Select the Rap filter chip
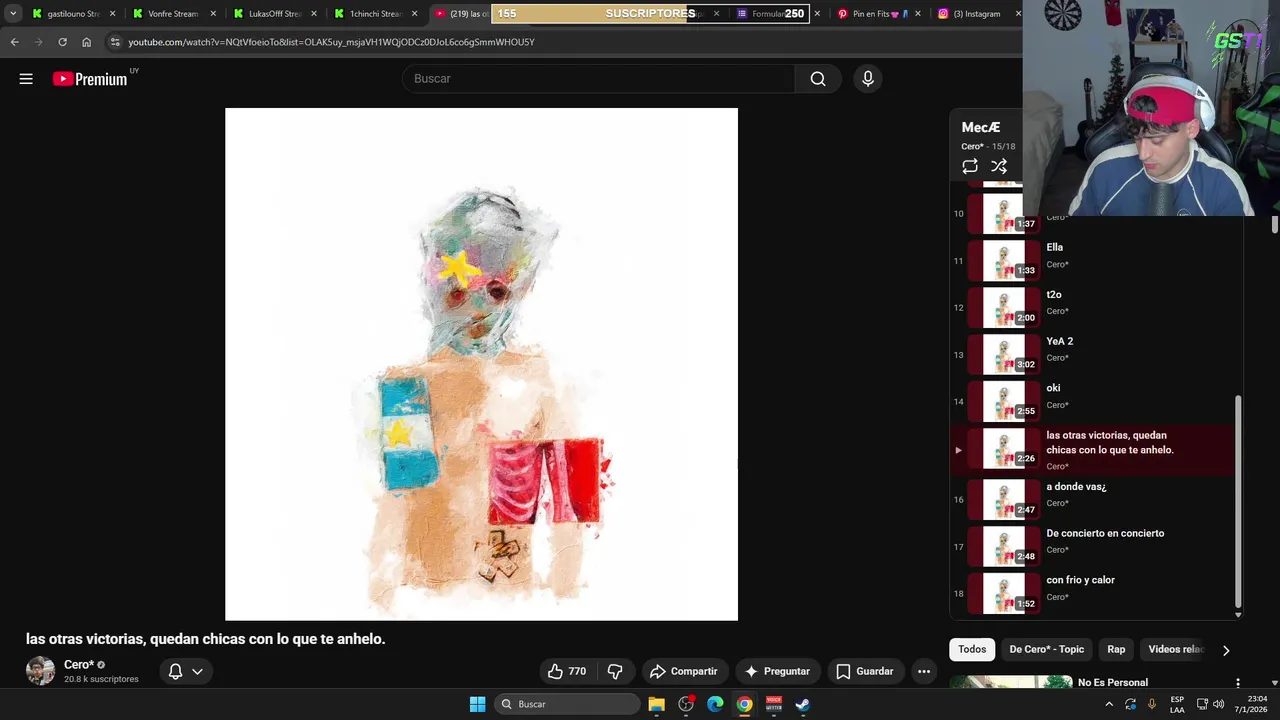This screenshot has width=1280, height=720. (1116, 649)
